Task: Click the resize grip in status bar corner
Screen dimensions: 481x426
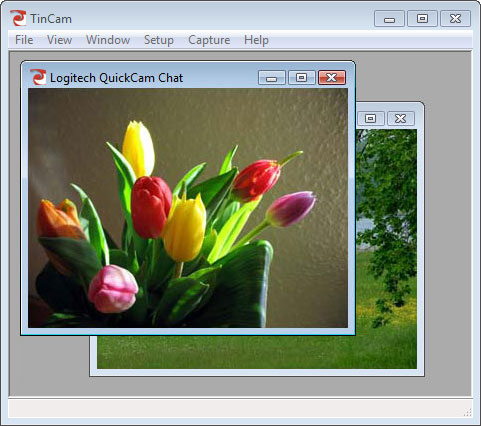Action: pos(467,412)
